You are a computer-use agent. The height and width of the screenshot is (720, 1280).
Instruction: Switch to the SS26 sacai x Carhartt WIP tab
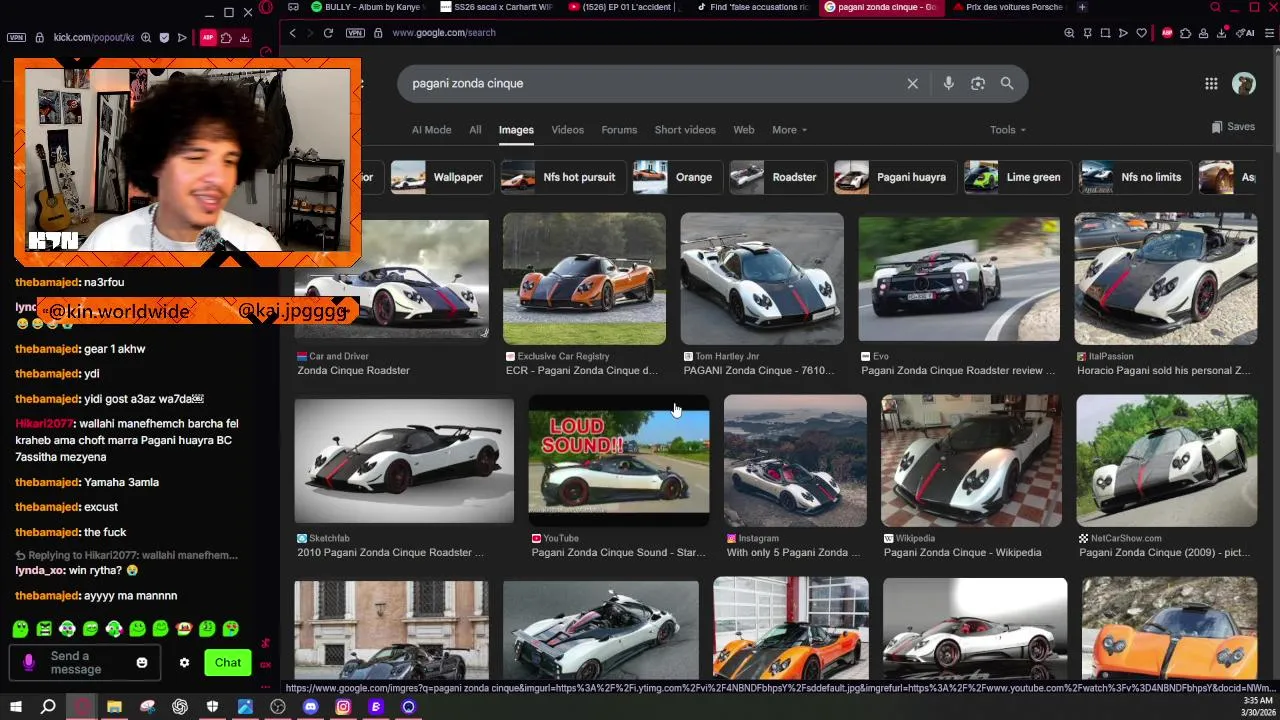(496, 7)
